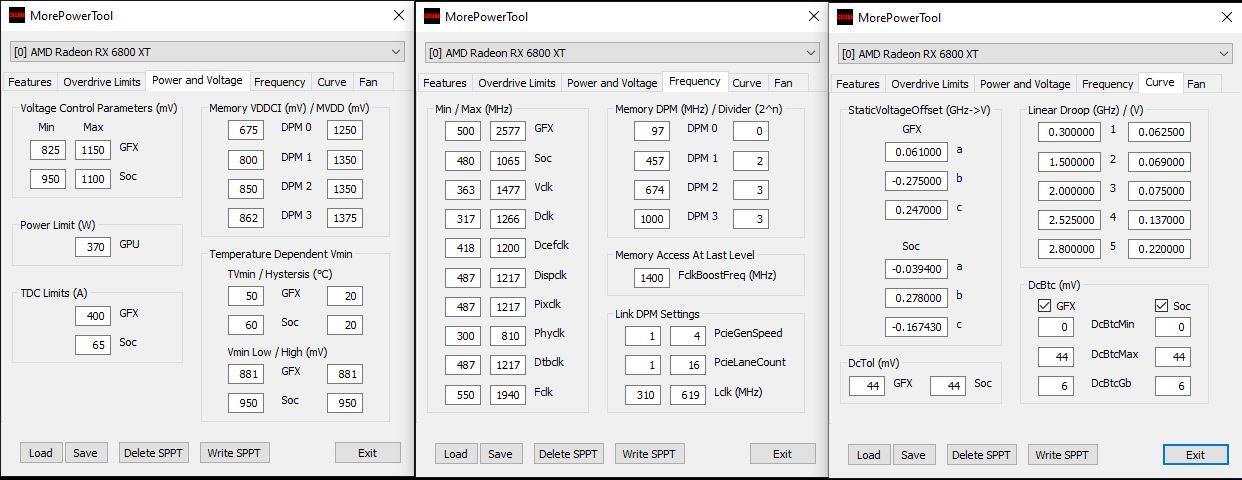Click Soc DcBtcGb field in right window

pyautogui.click(x=1173, y=386)
